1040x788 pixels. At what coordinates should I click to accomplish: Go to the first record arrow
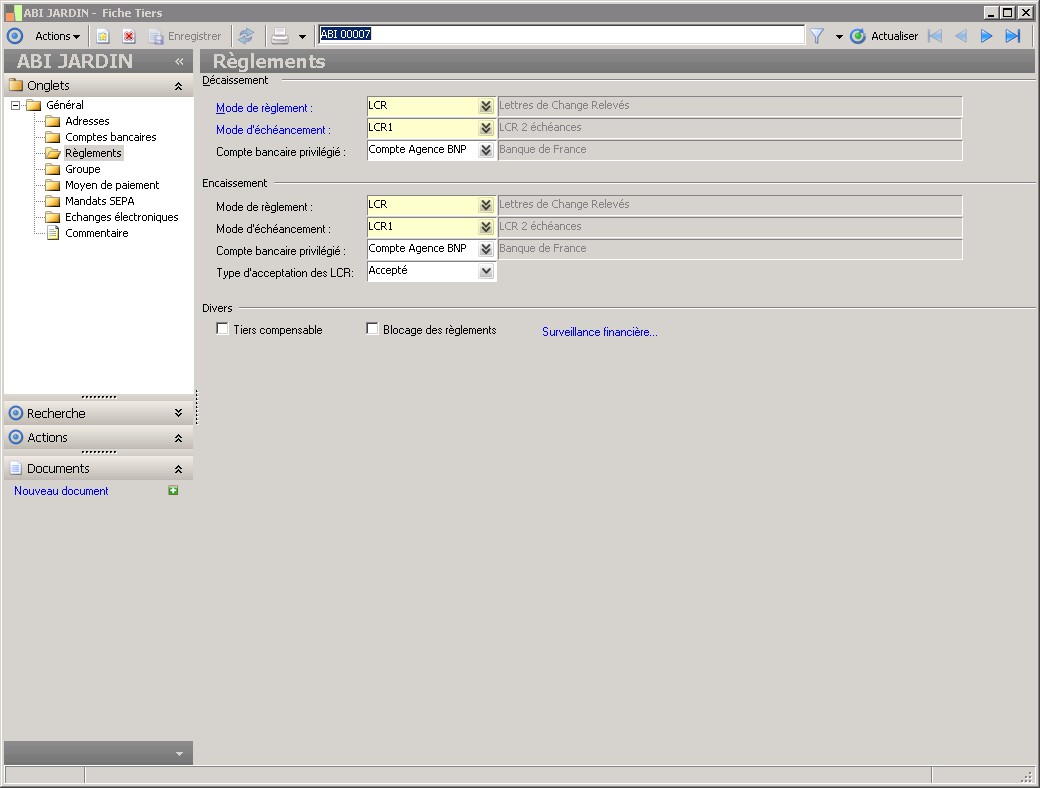pyautogui.click(x=935, y=36)
